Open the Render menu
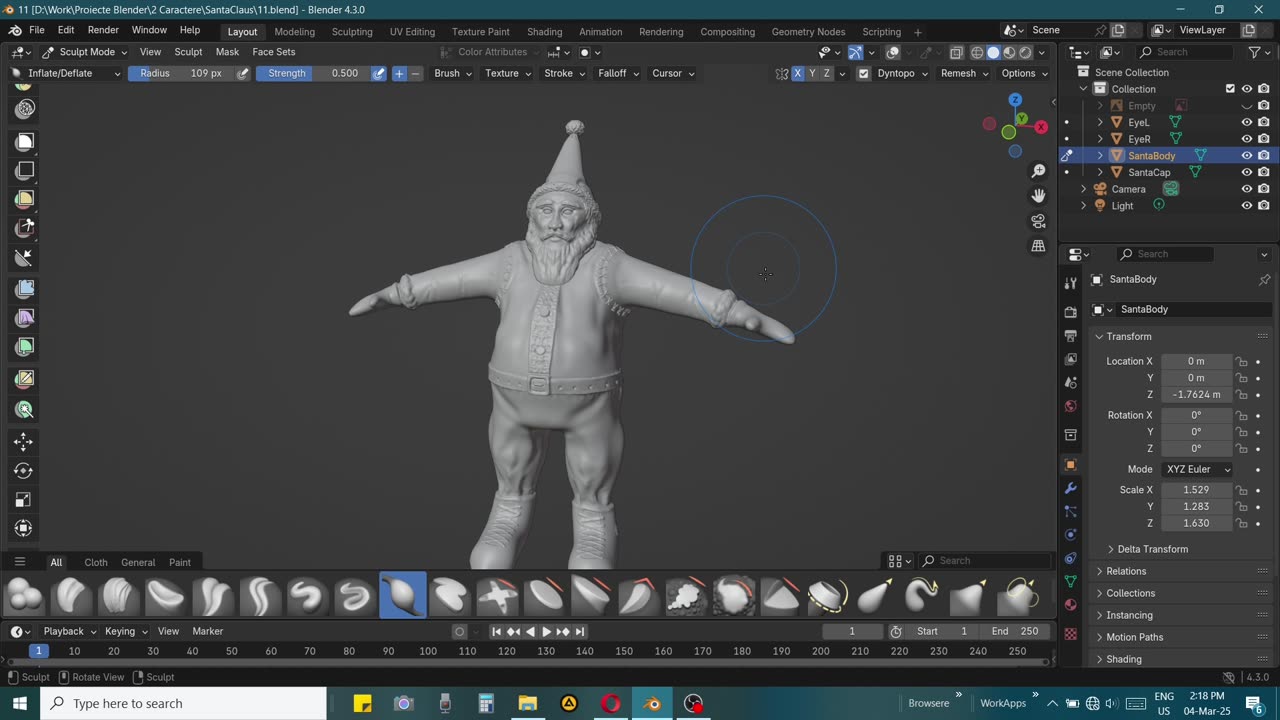 pyautogui.click(x=103, y=30)
